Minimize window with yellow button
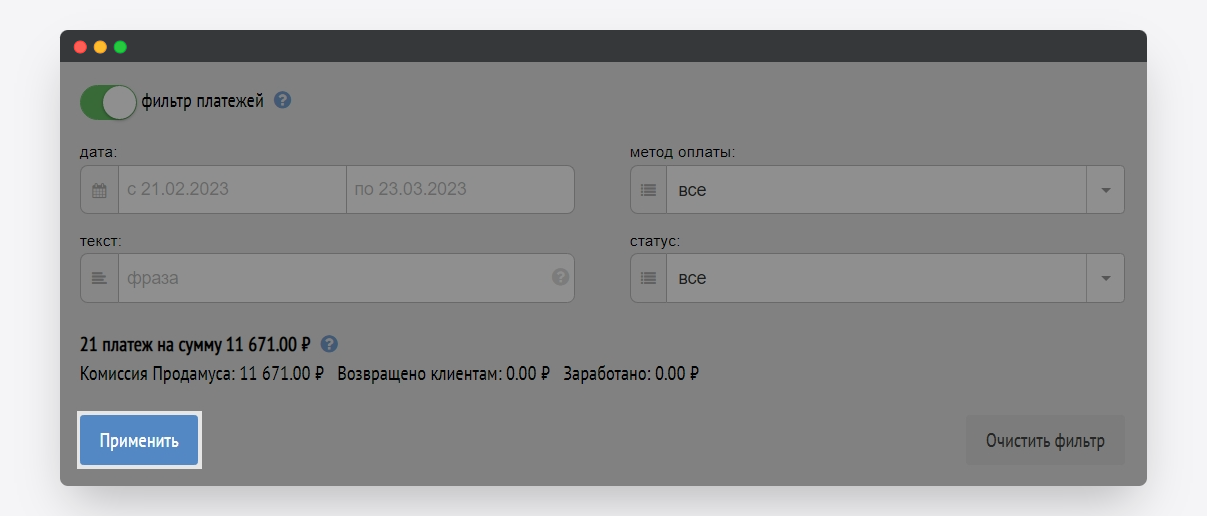 click(100, 47)
